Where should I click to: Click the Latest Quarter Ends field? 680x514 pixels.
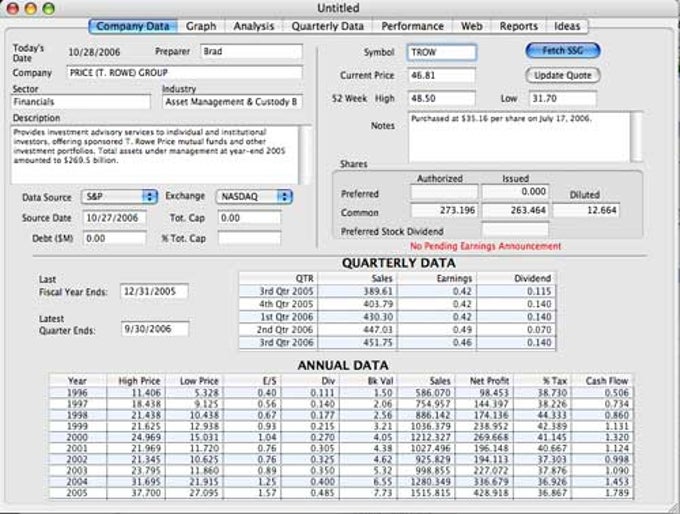click(x=155, y=329)
